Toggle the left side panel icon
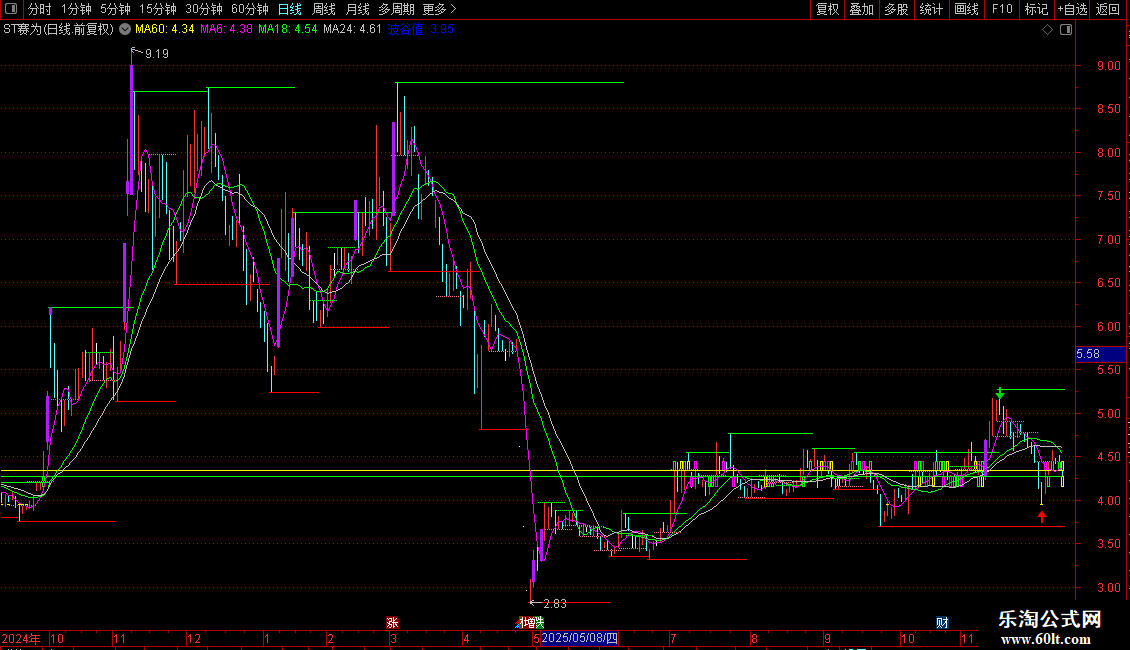This screenshot has height=650, width=1130. (x=10, y=9)
